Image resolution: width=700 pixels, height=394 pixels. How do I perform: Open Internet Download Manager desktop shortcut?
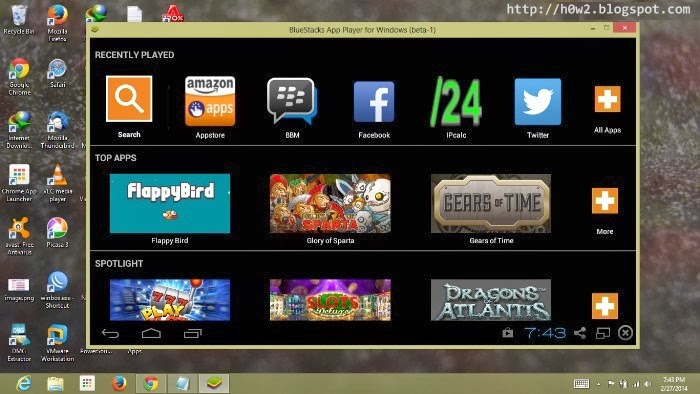coord(19,130)
